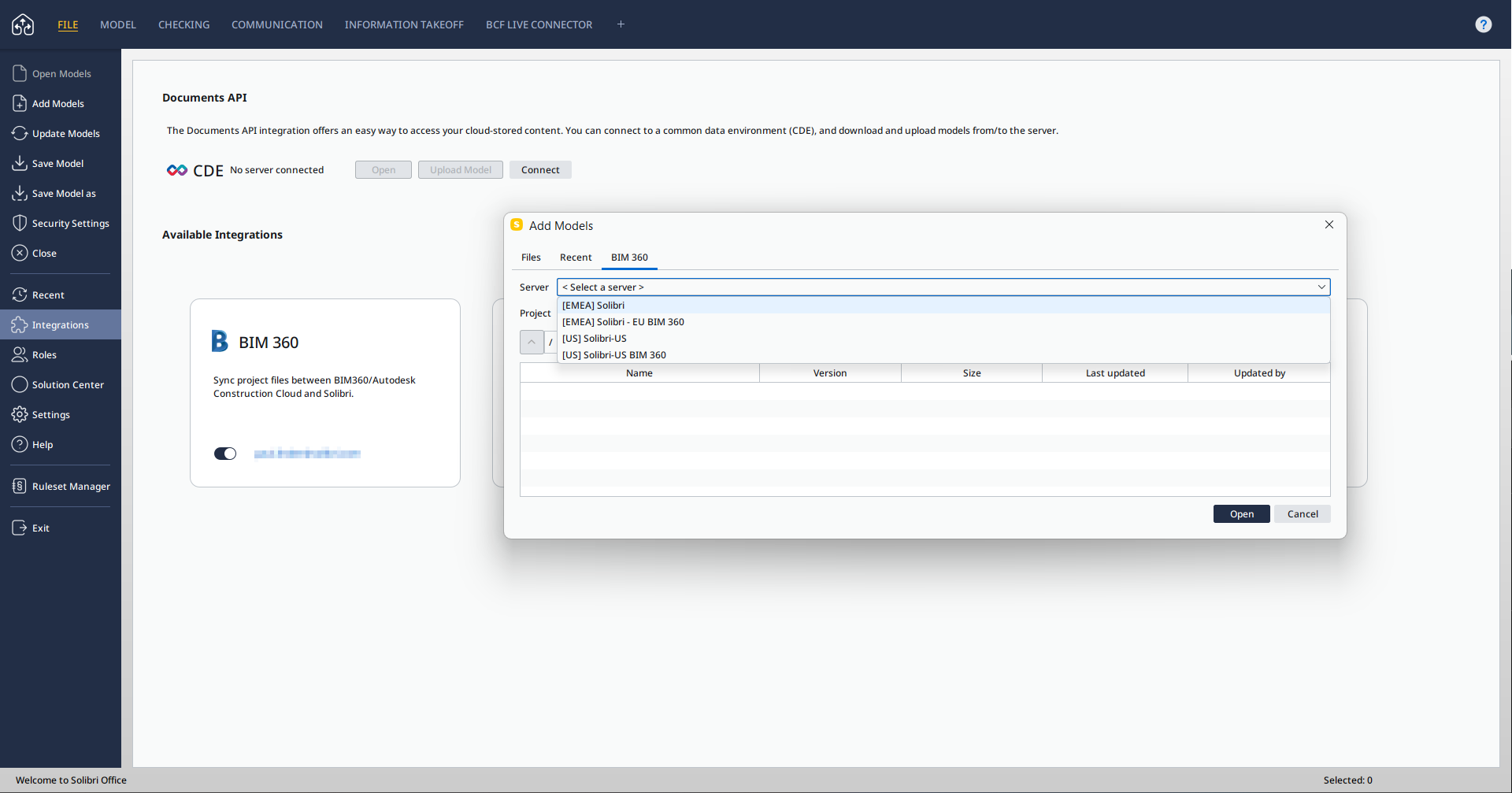Click the Roles people icon

20,354
